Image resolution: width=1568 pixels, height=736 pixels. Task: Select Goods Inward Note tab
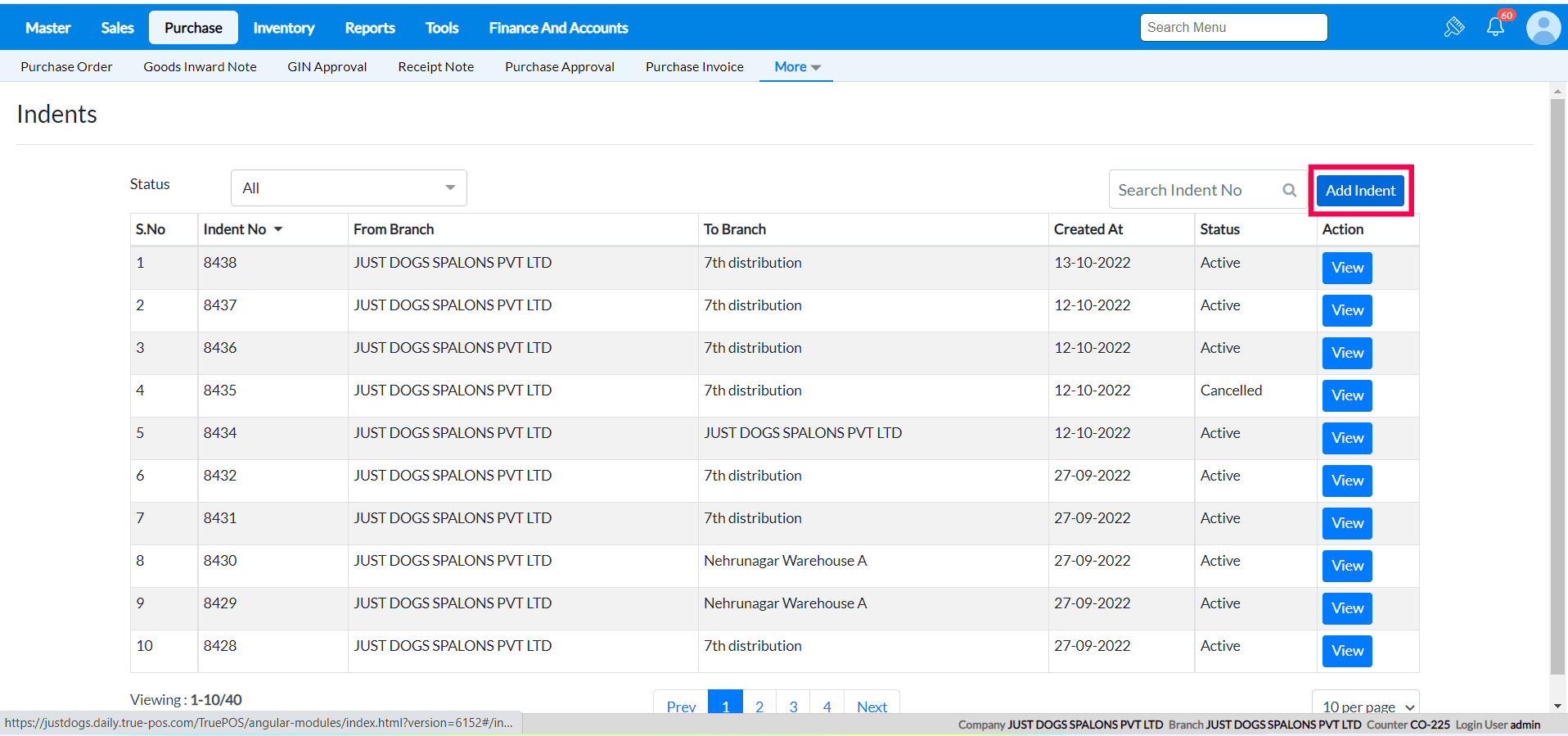(200, 67)
